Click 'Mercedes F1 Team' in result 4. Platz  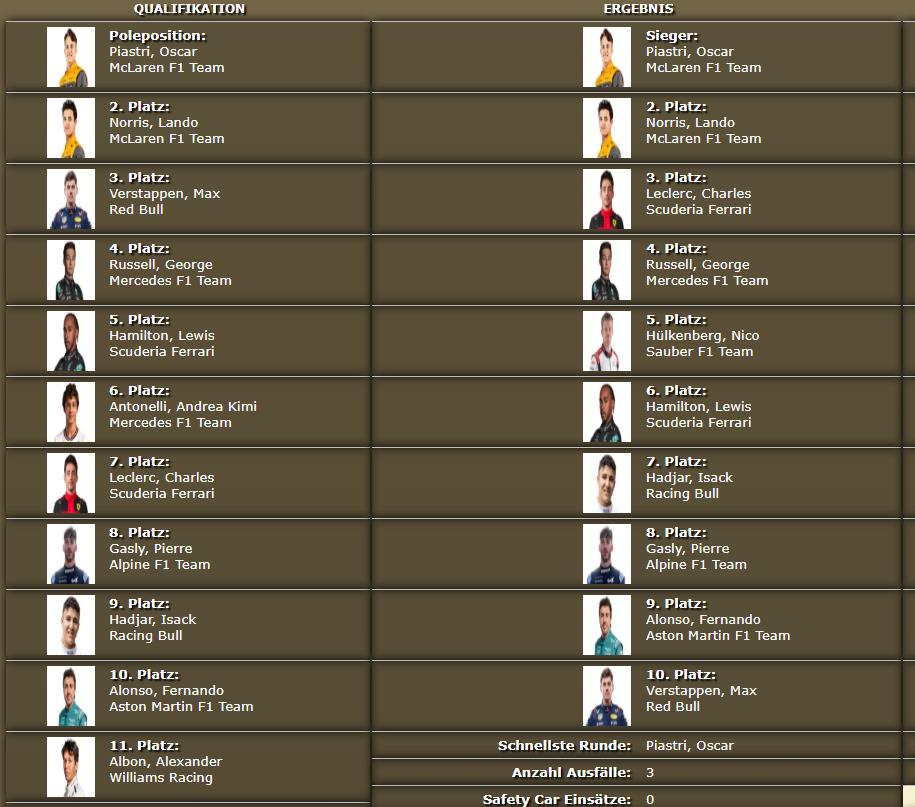coord(707,281)
